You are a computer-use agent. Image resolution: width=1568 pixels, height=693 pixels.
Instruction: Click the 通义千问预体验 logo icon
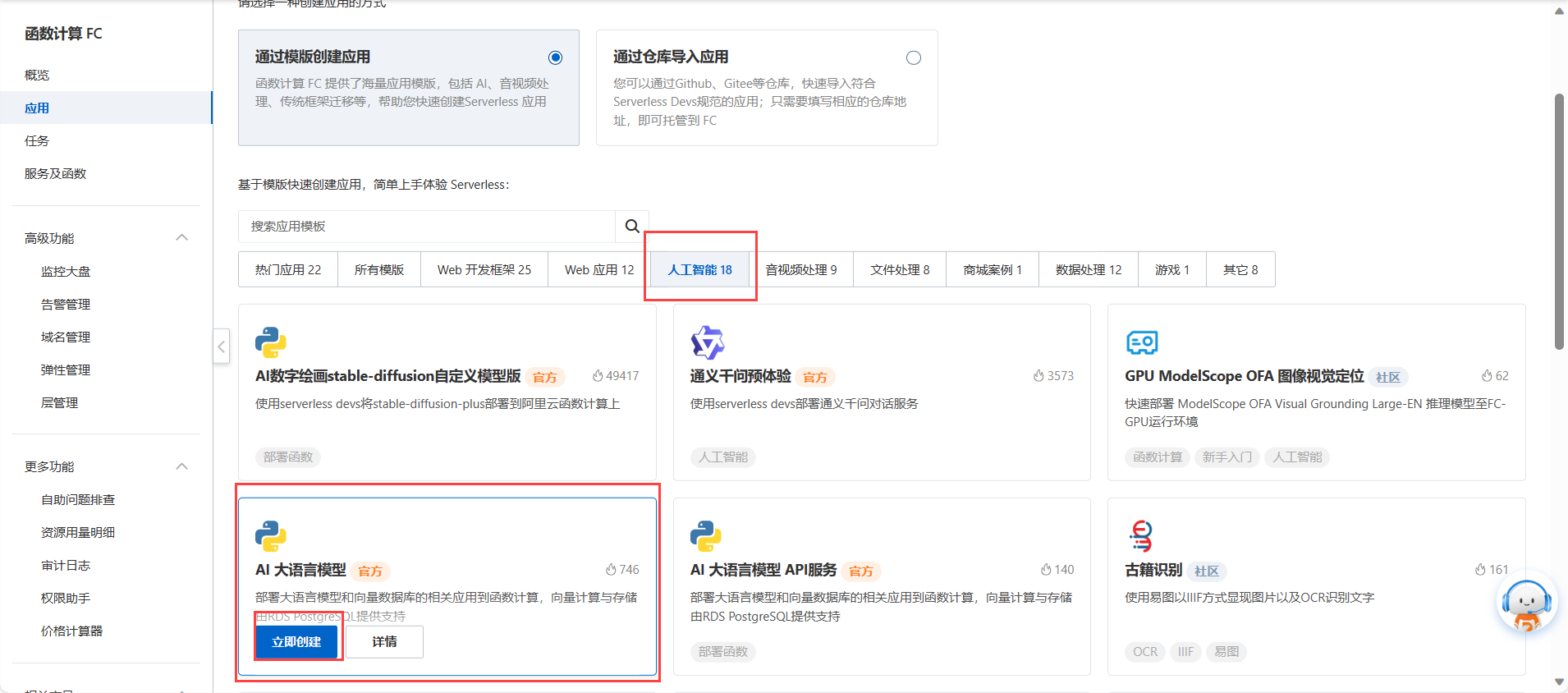point(707,342)
